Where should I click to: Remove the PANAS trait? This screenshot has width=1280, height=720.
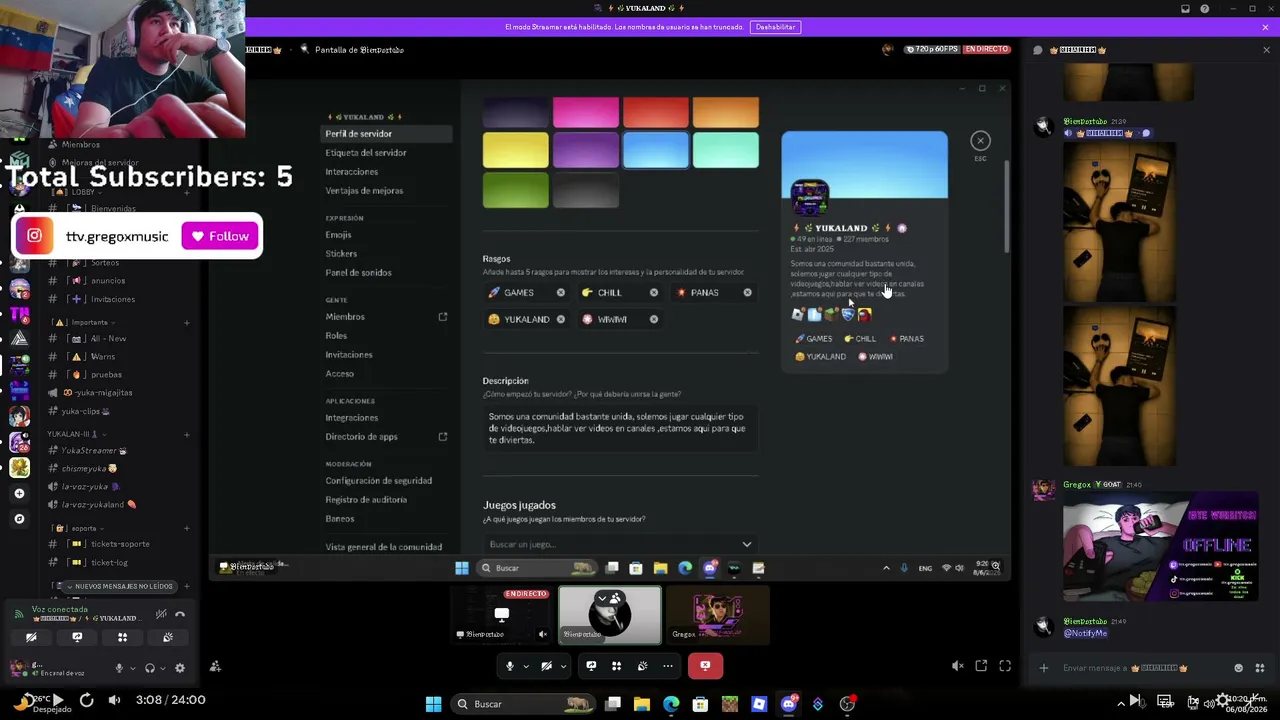point(747,293)
